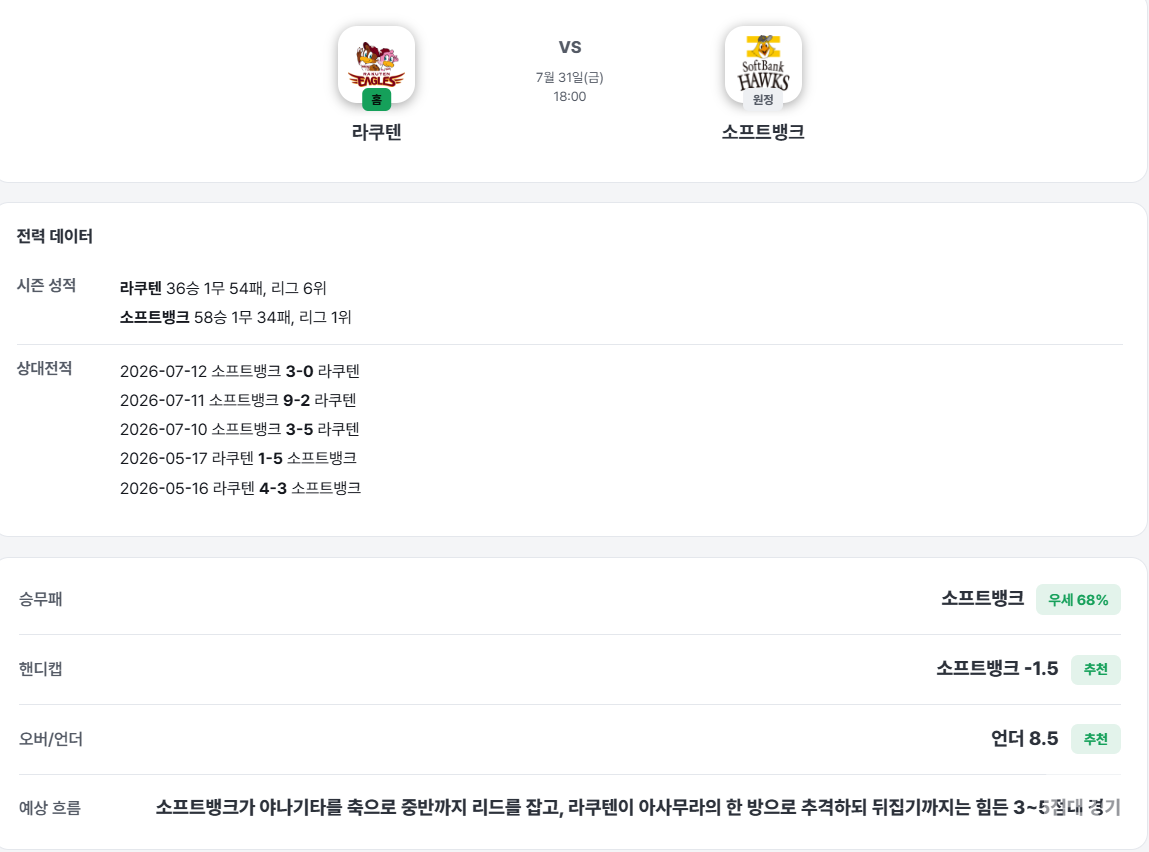The image size is (1149, 852).
Task: Click the 예상 흐름 forecast summary text
Action: pyautogui.click(x=638, y=807)
